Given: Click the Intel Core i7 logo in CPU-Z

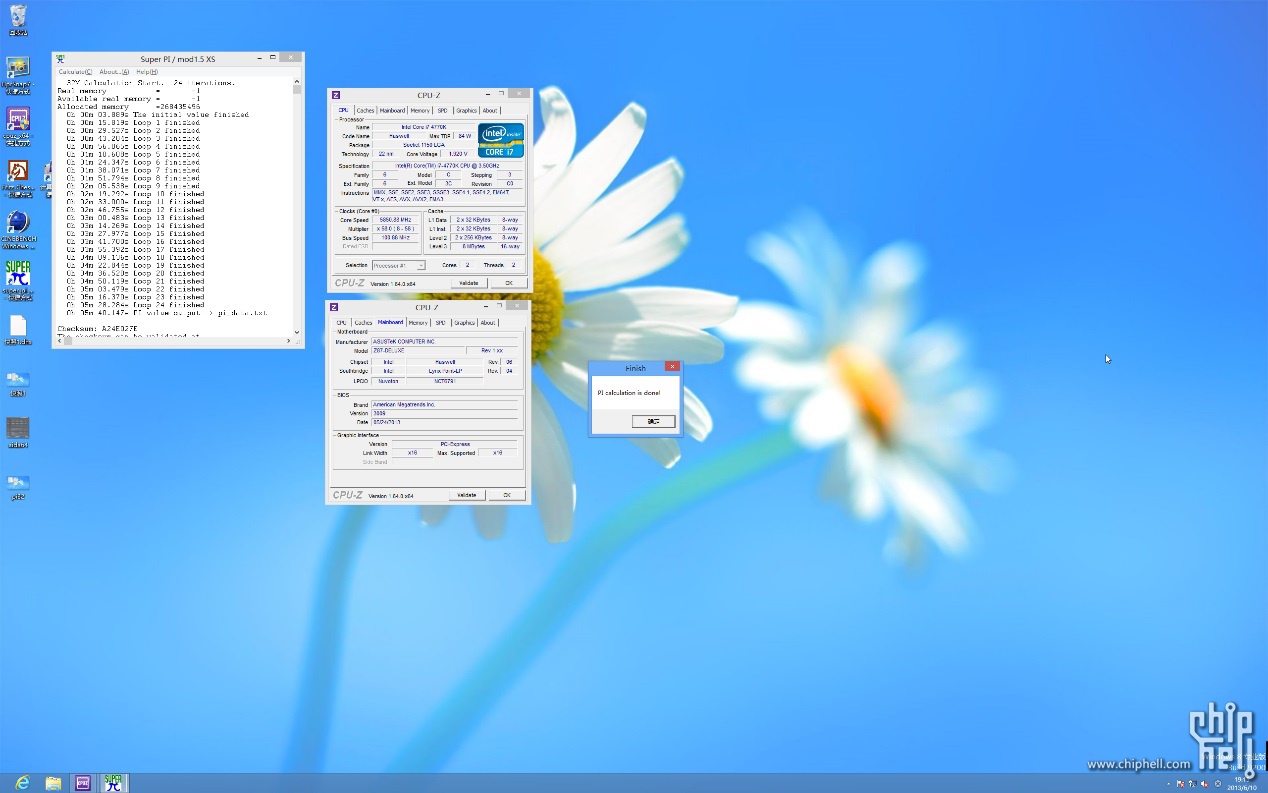Looking at the screenshot, I should tap(501, 140).
